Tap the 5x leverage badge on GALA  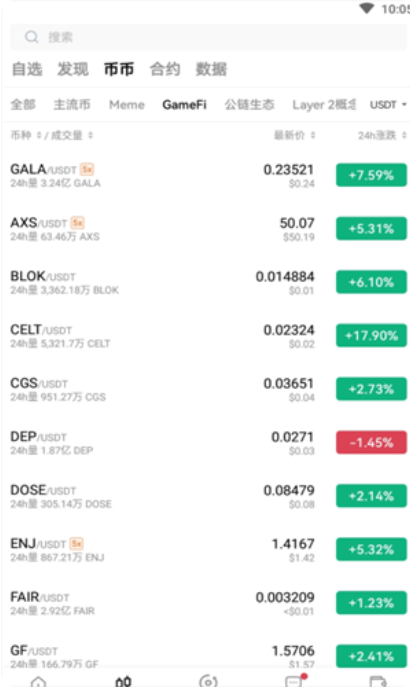pyautogui.click(x=87, y=169)
